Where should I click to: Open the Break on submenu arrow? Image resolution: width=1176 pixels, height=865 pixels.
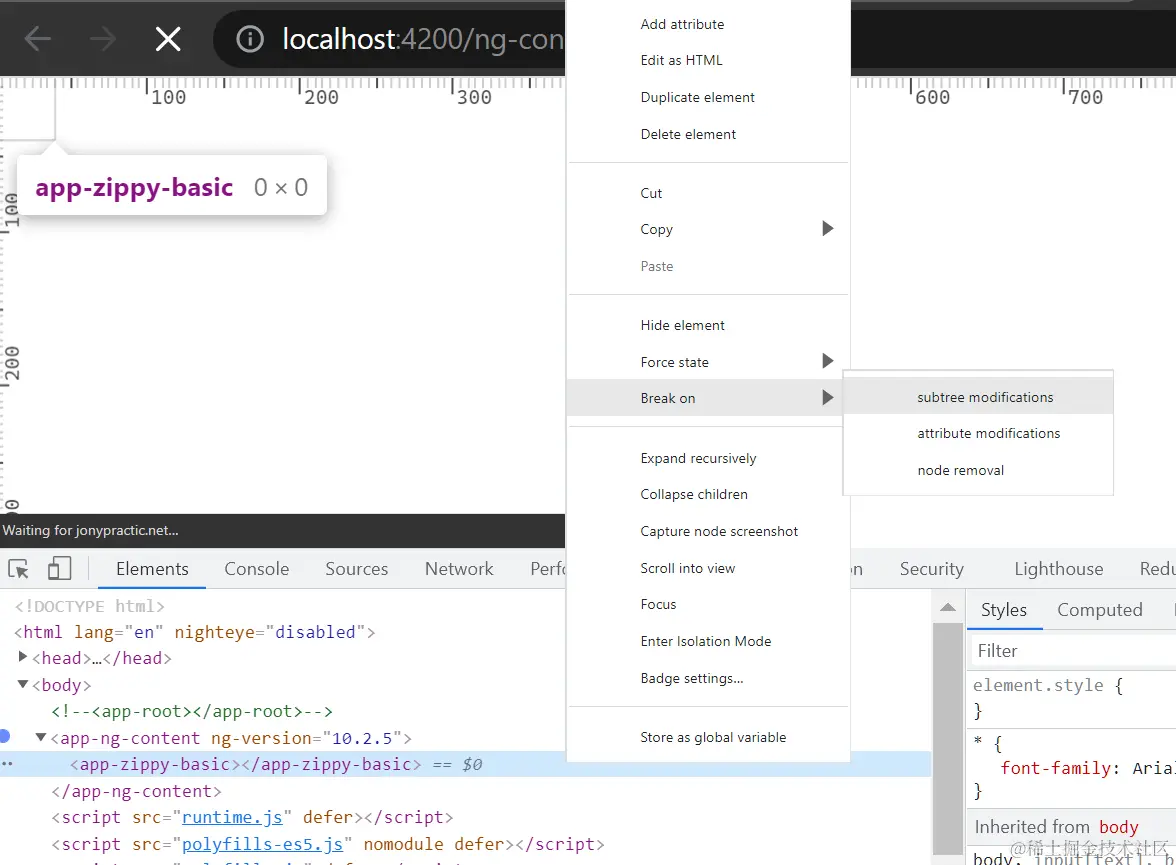(x=827, y=398)
